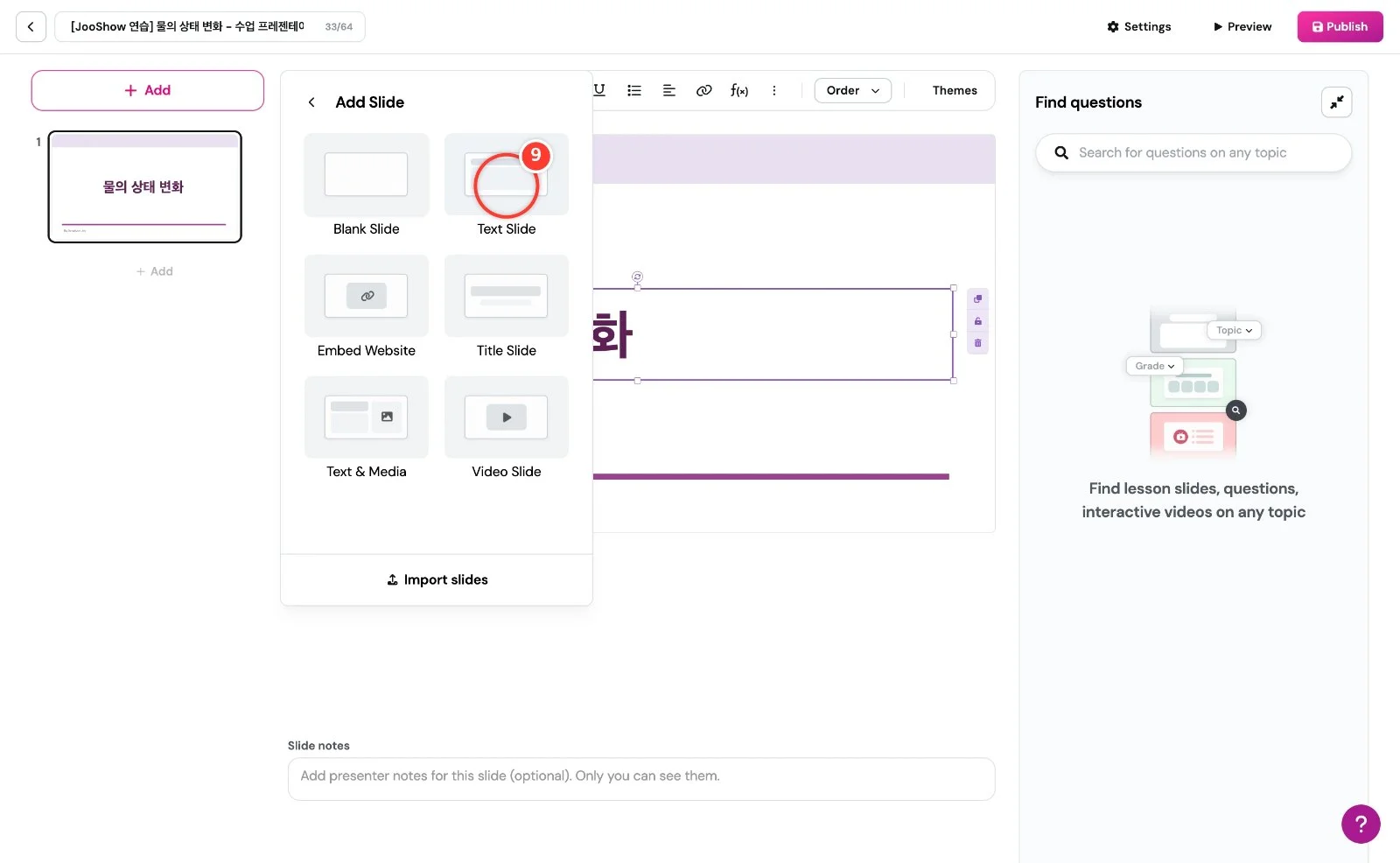Click back arrow in Add Slide panel

pyautogui.click(x=311, y=102)
